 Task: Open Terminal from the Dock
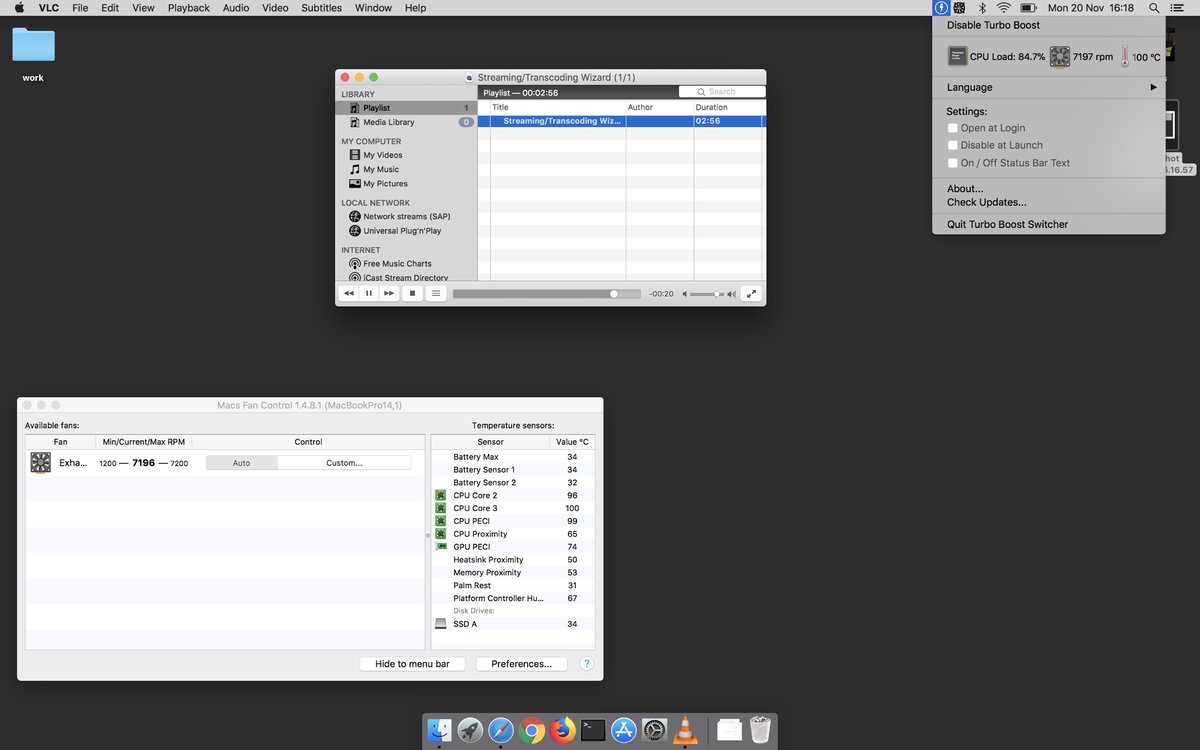593,730
